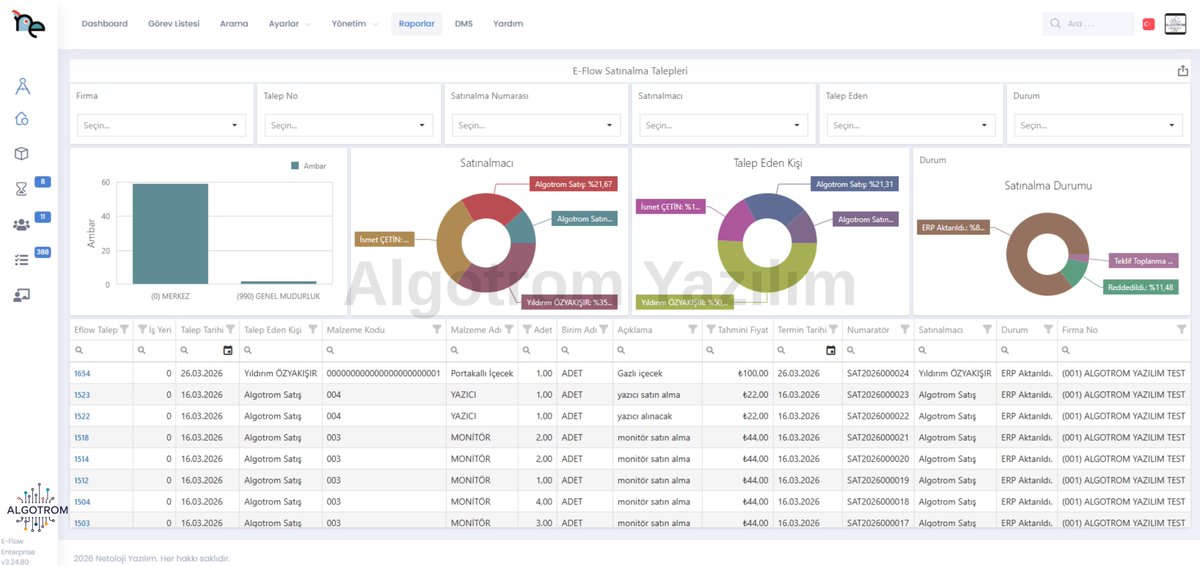
Task: Click the E-Flow bird logo at top left
Action: [28, 22]
